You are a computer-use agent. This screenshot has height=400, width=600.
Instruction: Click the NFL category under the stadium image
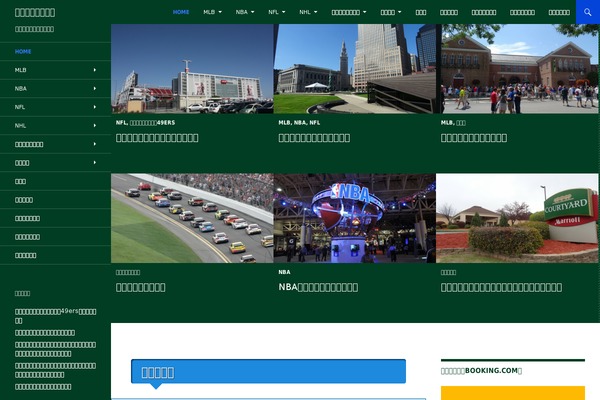click(x=121, y=122)
